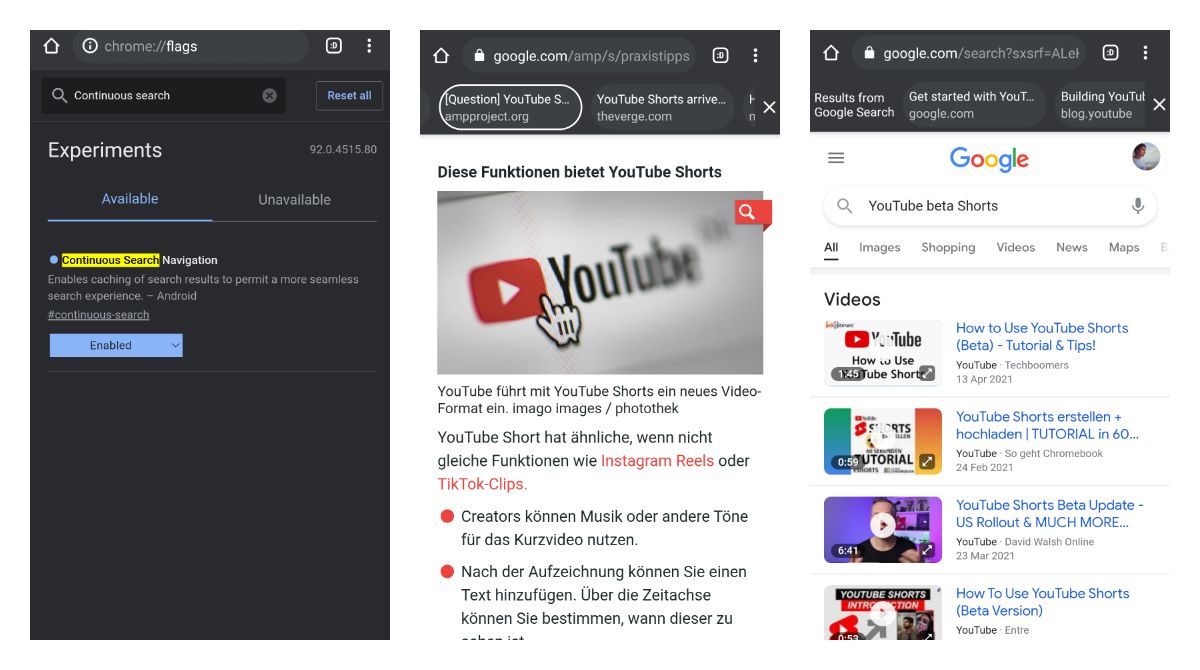Click lock icon in google.com/search address bar

coord(870,53)
